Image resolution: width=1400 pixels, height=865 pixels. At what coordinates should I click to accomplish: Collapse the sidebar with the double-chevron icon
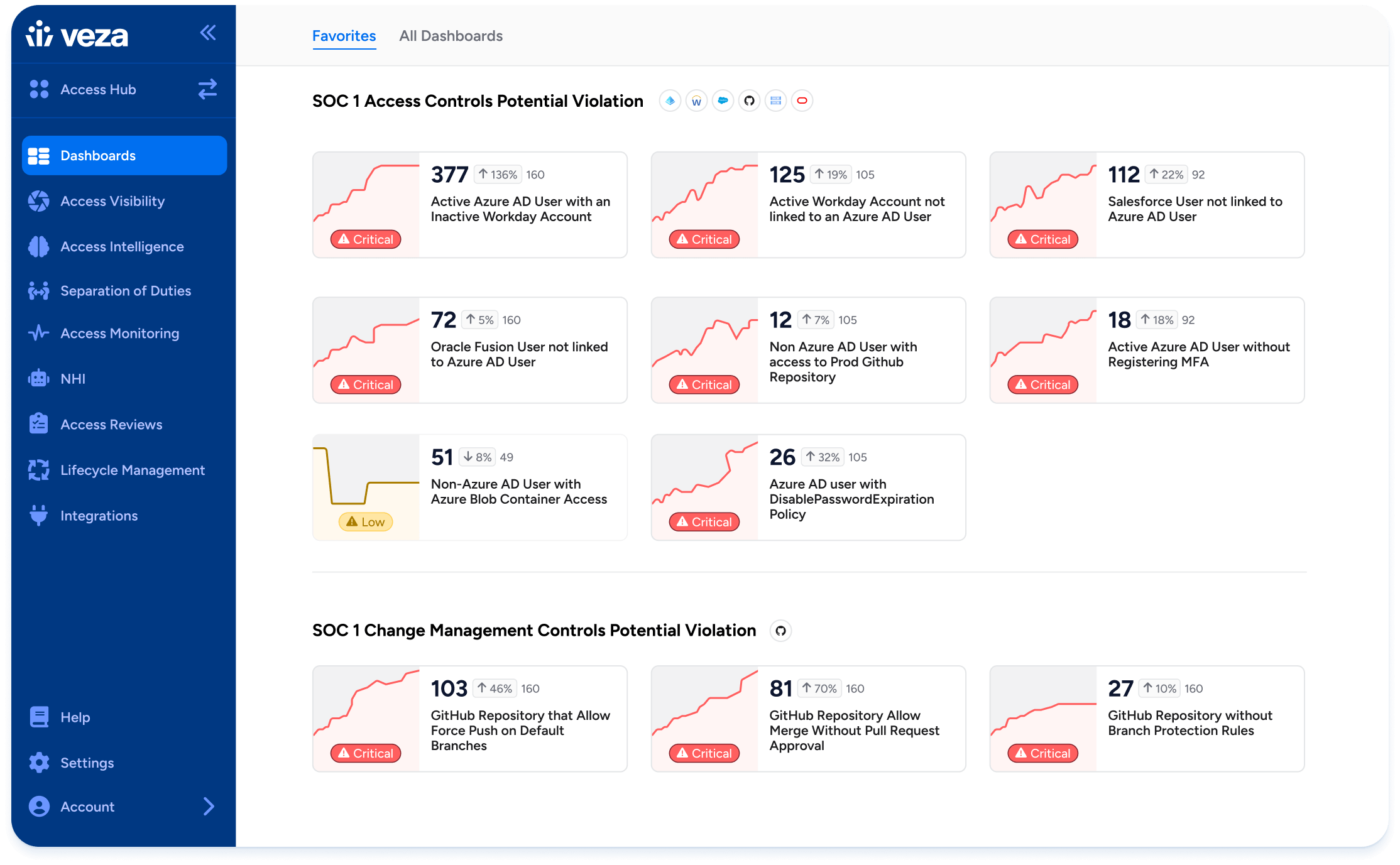[208, 33]
